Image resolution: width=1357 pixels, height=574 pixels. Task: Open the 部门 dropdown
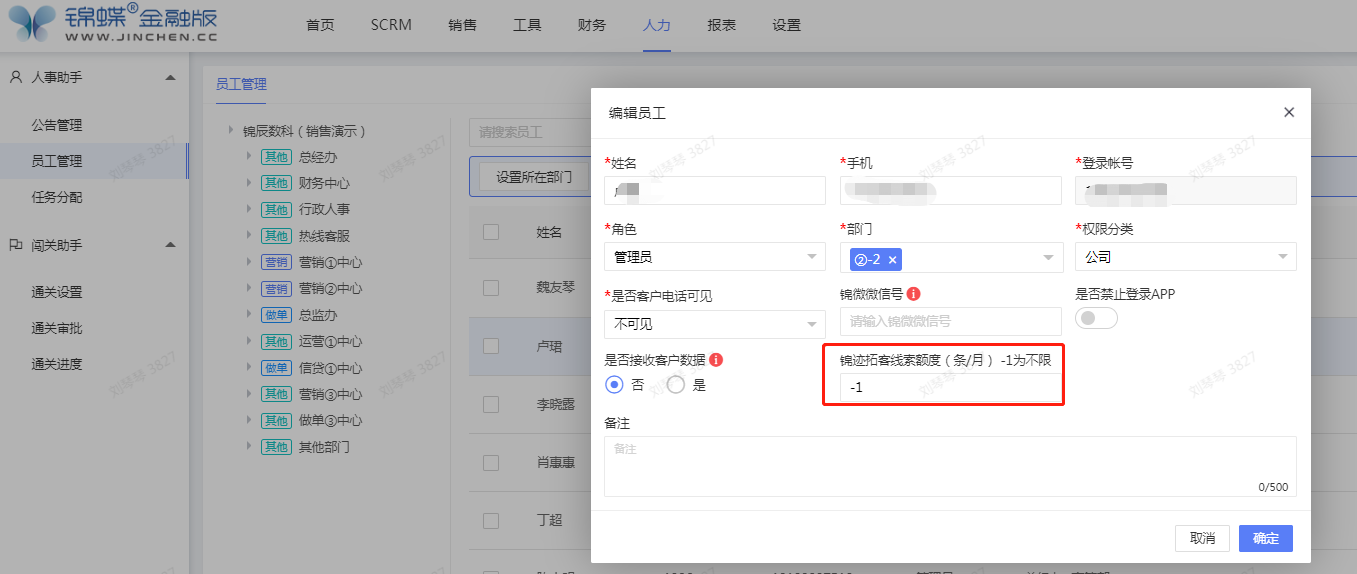(950, 257)
